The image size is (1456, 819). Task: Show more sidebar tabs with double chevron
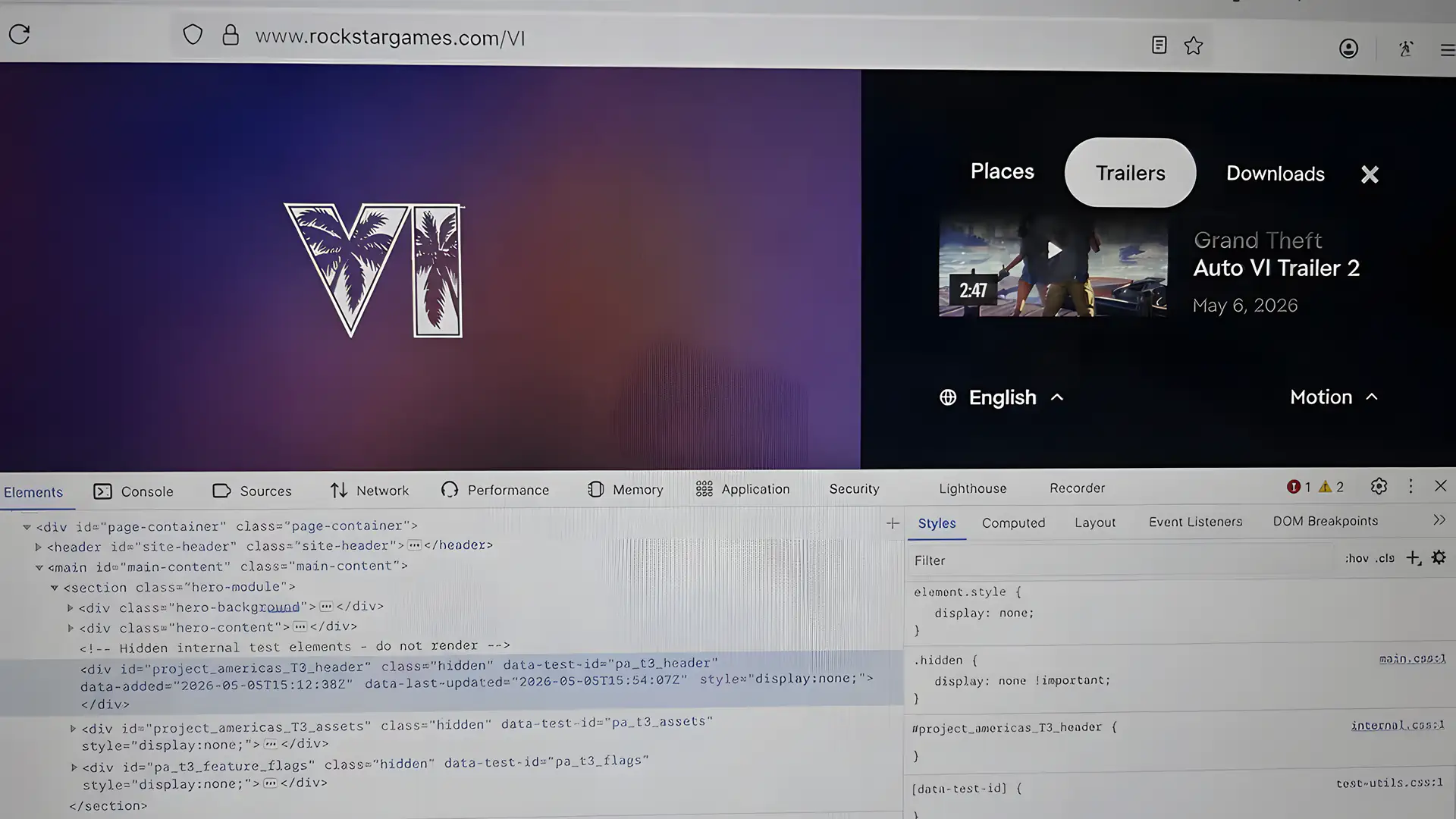1439,520
